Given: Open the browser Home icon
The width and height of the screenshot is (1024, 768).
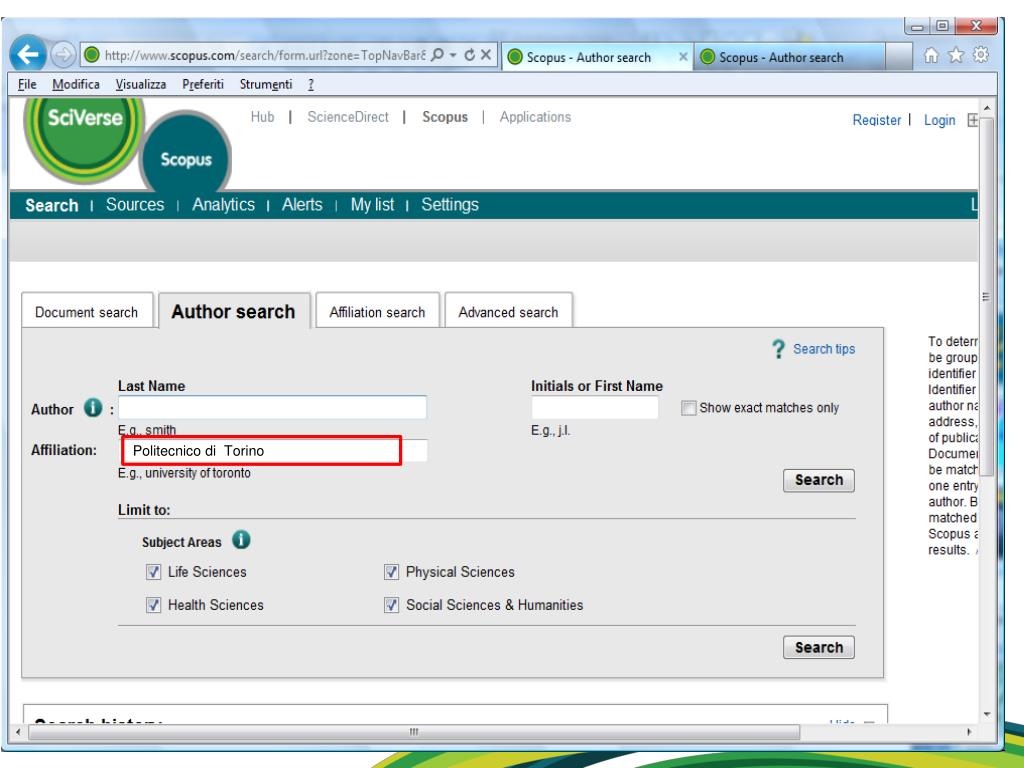Looking at the screenshot, I should point(932,56).
